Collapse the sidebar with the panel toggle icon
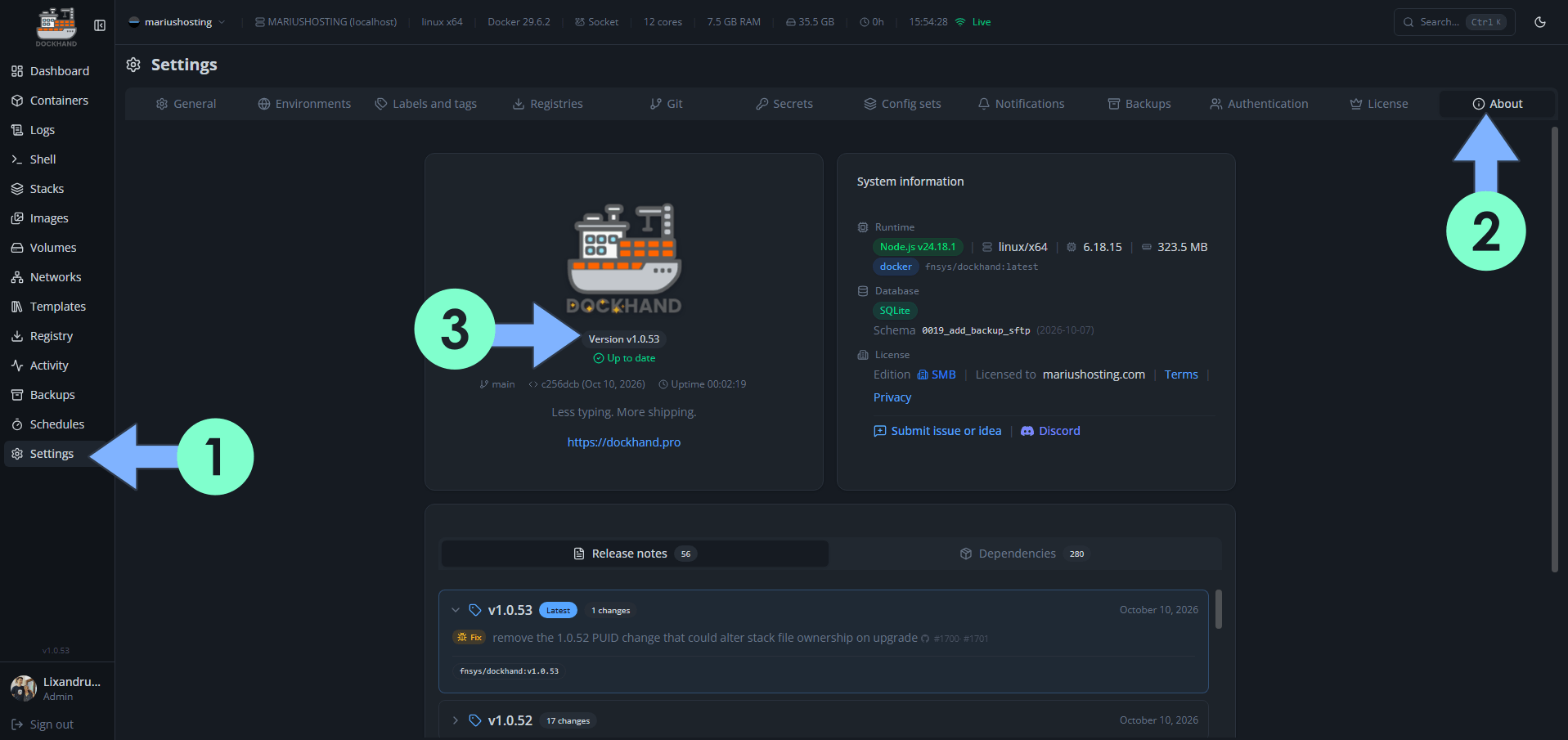1568x740 pixels. click(x=100, y=25)
